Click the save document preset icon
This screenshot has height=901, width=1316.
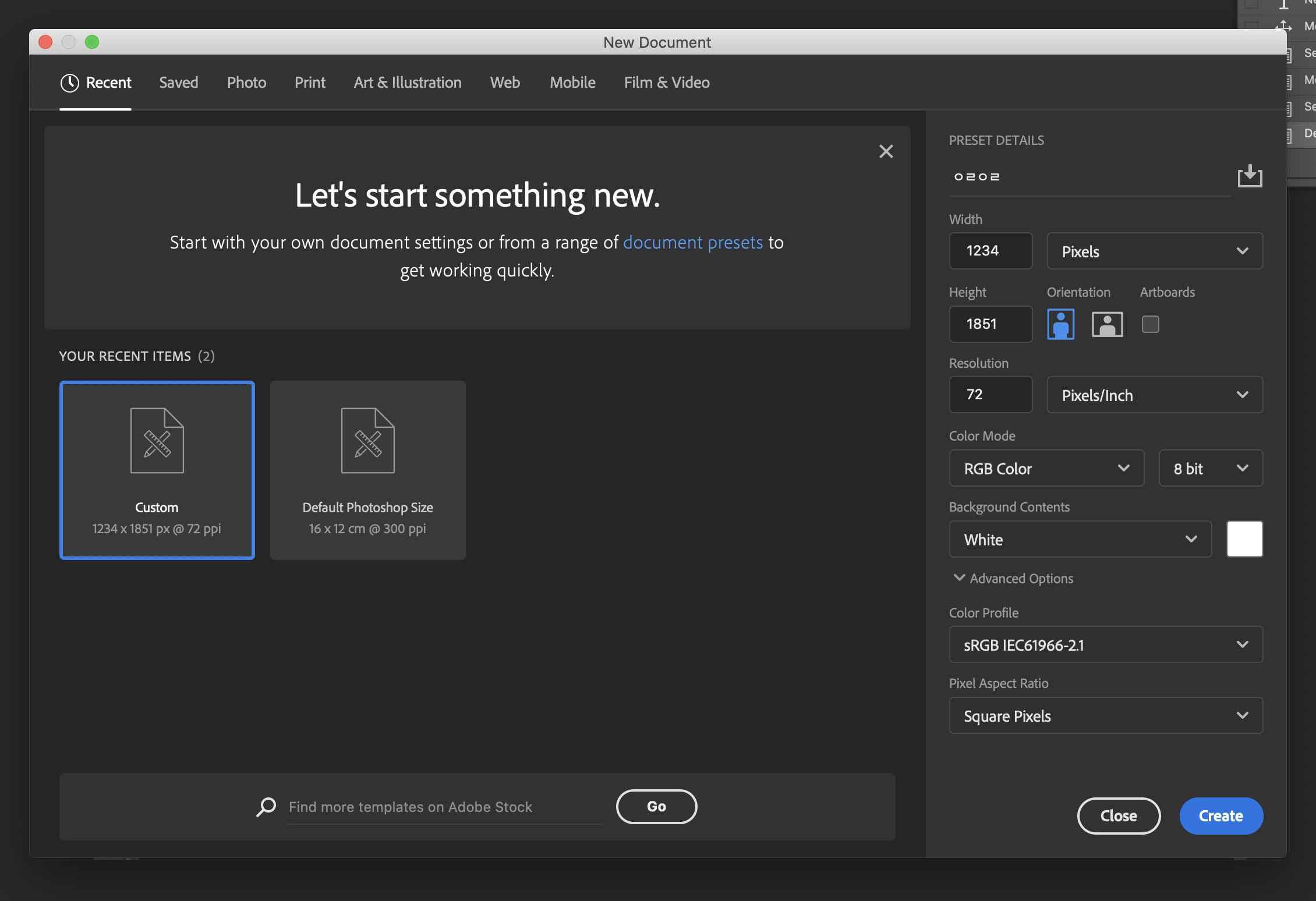coord(1250,176)
